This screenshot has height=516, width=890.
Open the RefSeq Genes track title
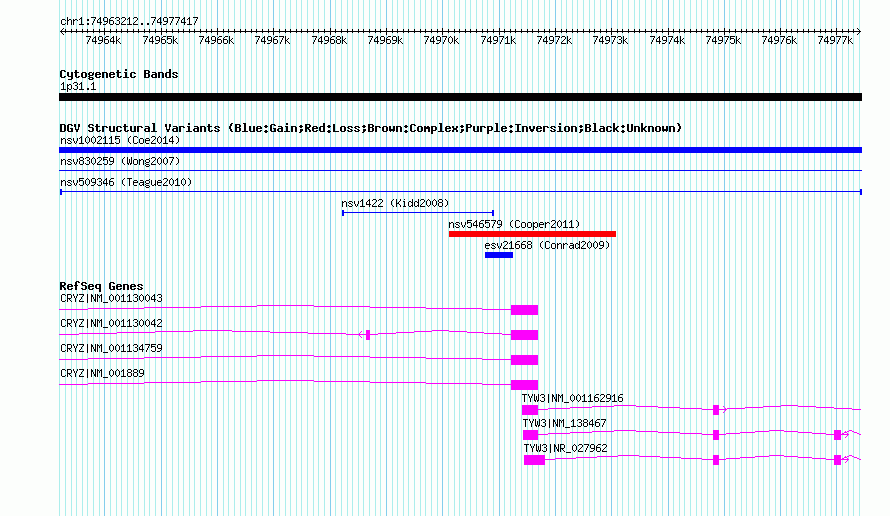pos(101,286)
